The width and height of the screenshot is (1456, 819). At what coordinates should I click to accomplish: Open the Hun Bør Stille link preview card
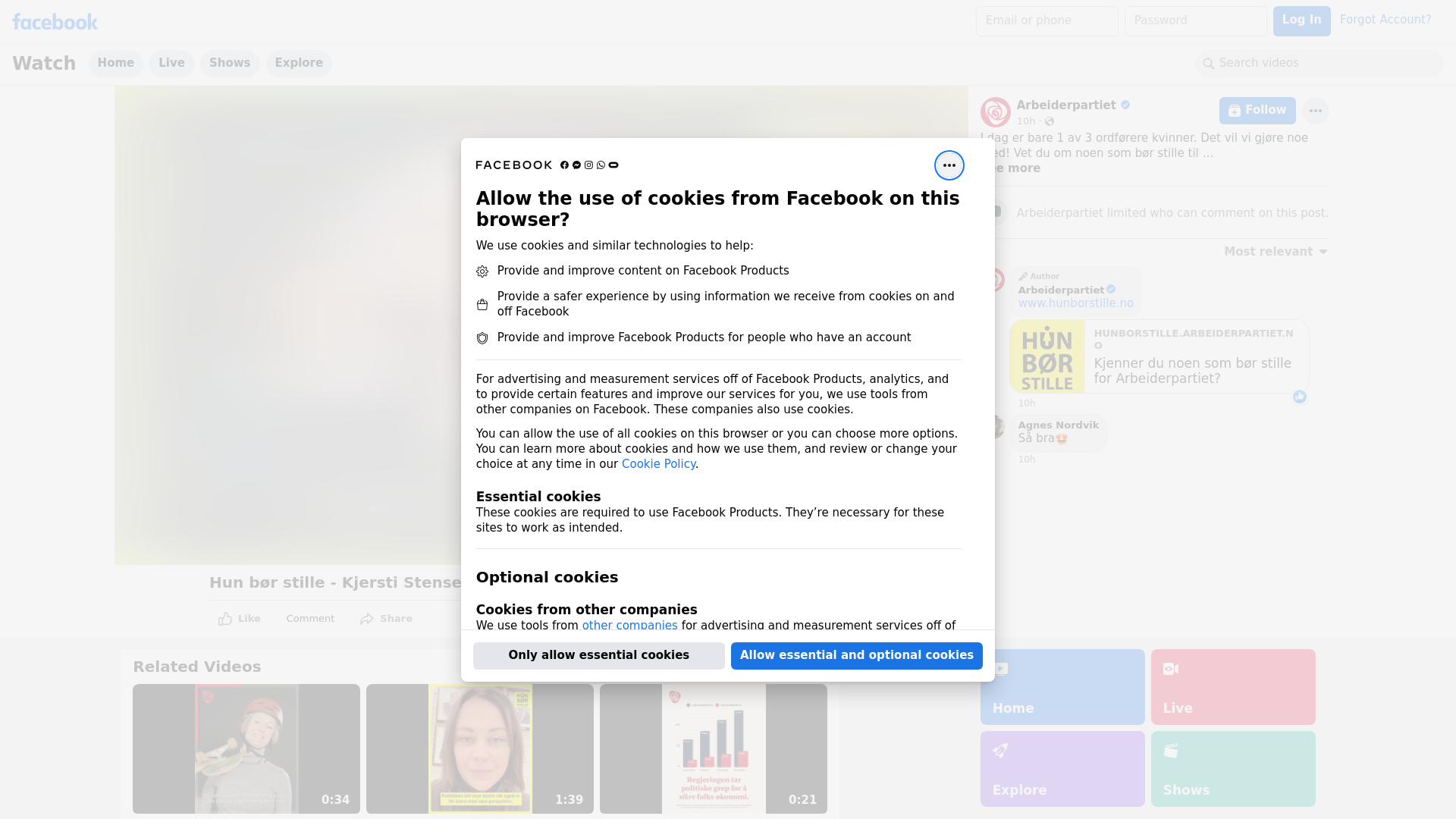pyautogui.click(x=1159, y=356)
